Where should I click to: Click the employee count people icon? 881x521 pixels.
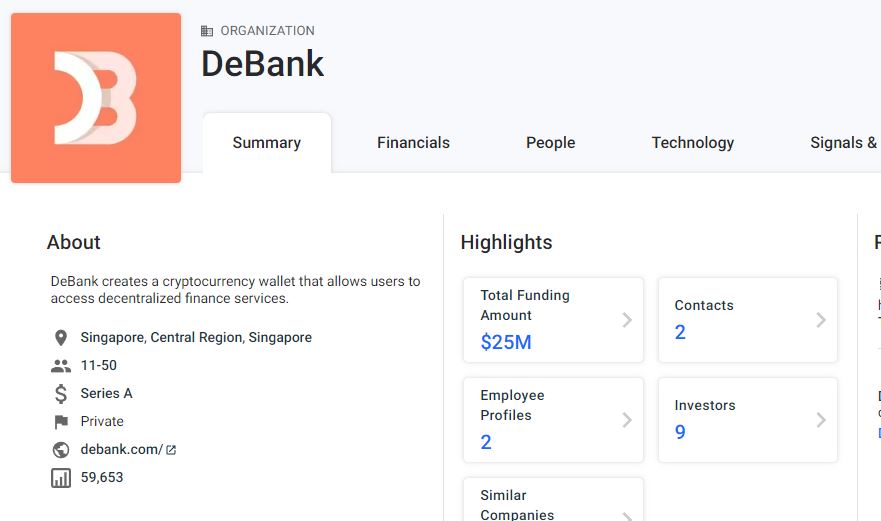pos(61,366)
